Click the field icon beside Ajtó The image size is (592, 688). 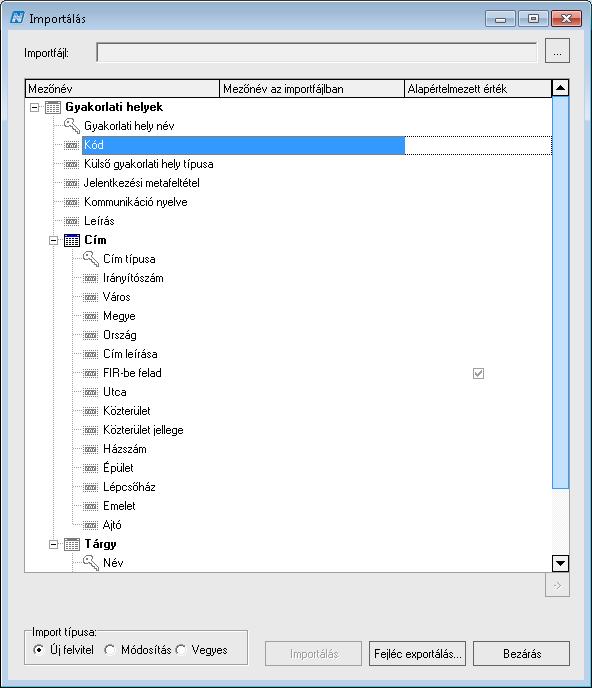[90, 525]
